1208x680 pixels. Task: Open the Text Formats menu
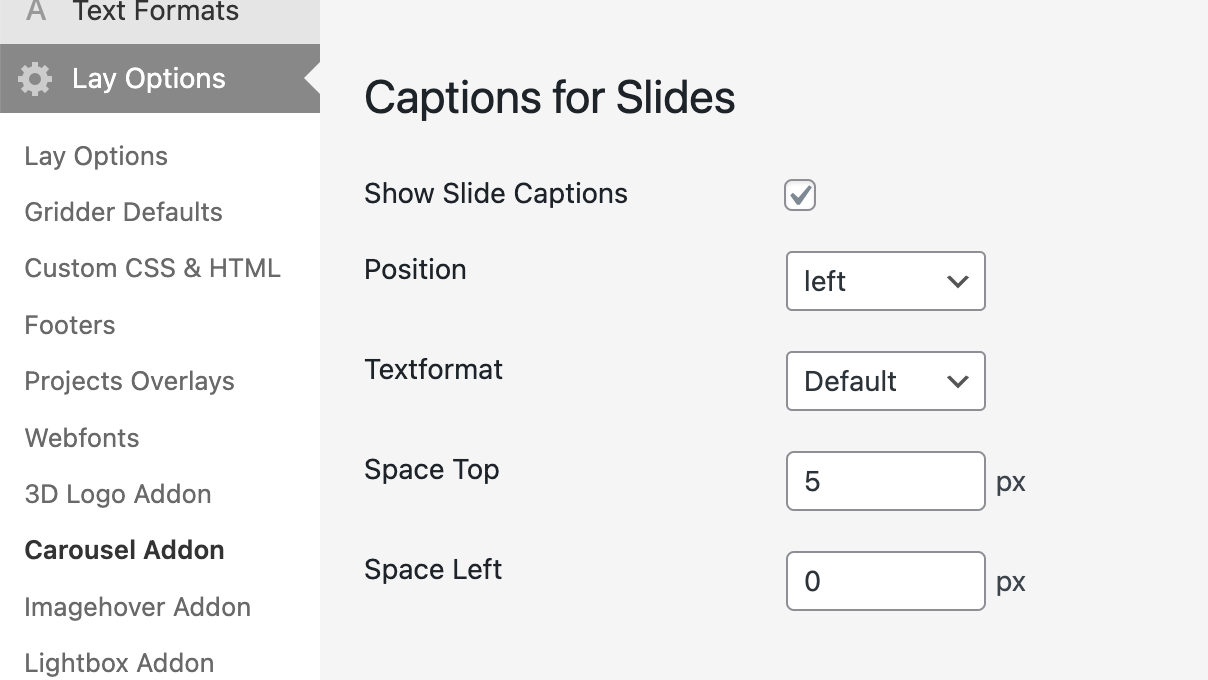pos(155,12)
